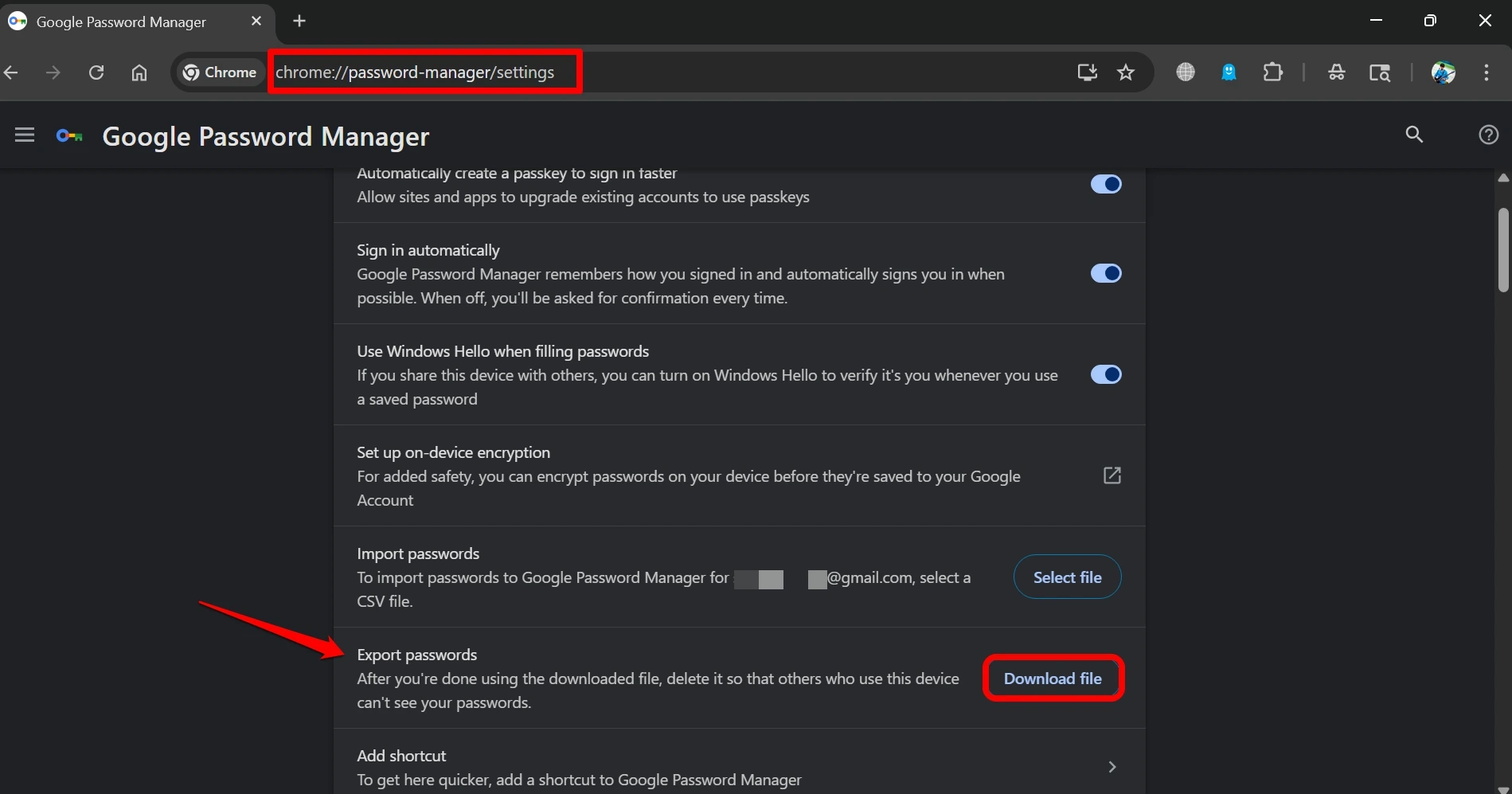
Task: Open a new browser tab
Action: tap(299, 21)
